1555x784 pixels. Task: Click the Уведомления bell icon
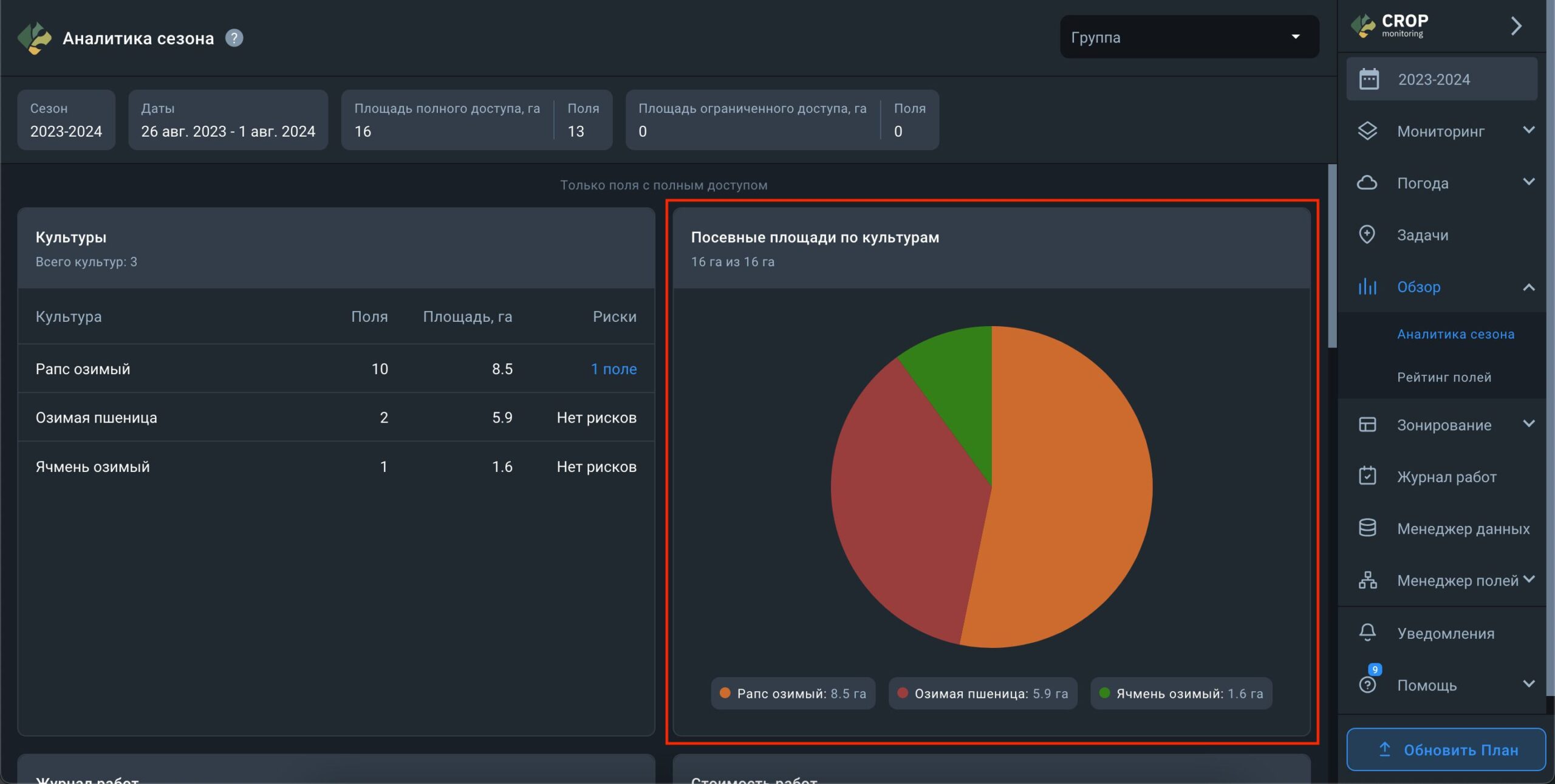coord(1367,633)
